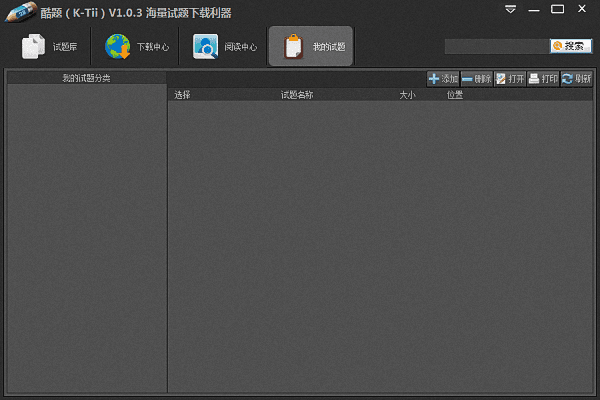Viewport: 600px width, 400px height.
Task: Click the pencil app logo in title bar
Action: (19, 11)
